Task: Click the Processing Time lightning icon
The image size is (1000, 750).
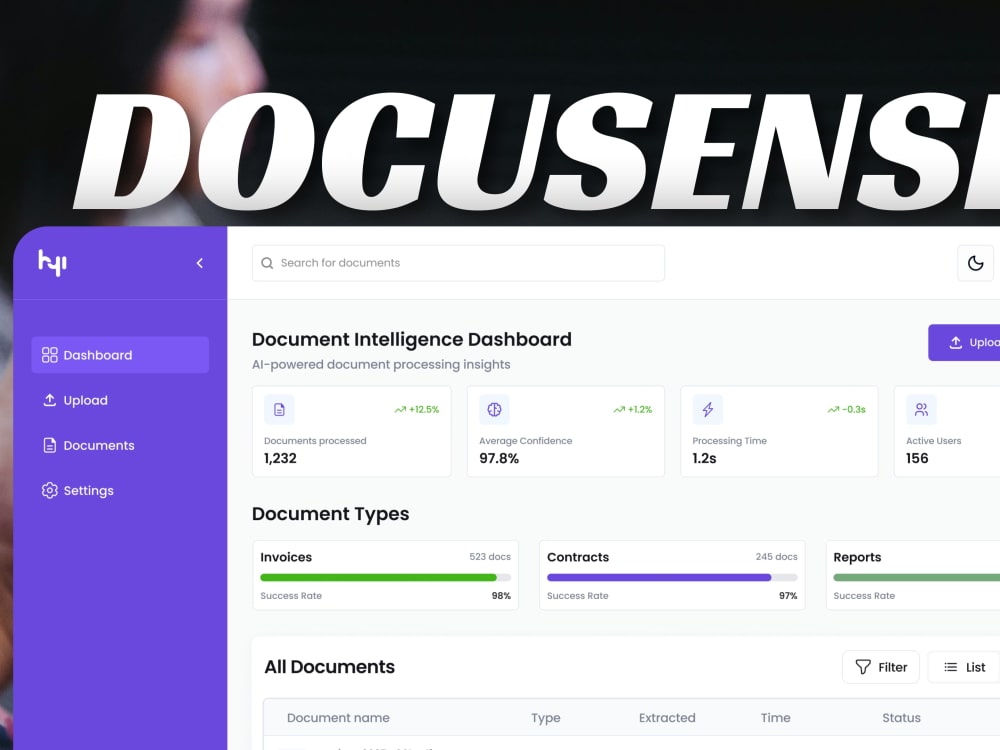Action: click(x=708, y=409)
